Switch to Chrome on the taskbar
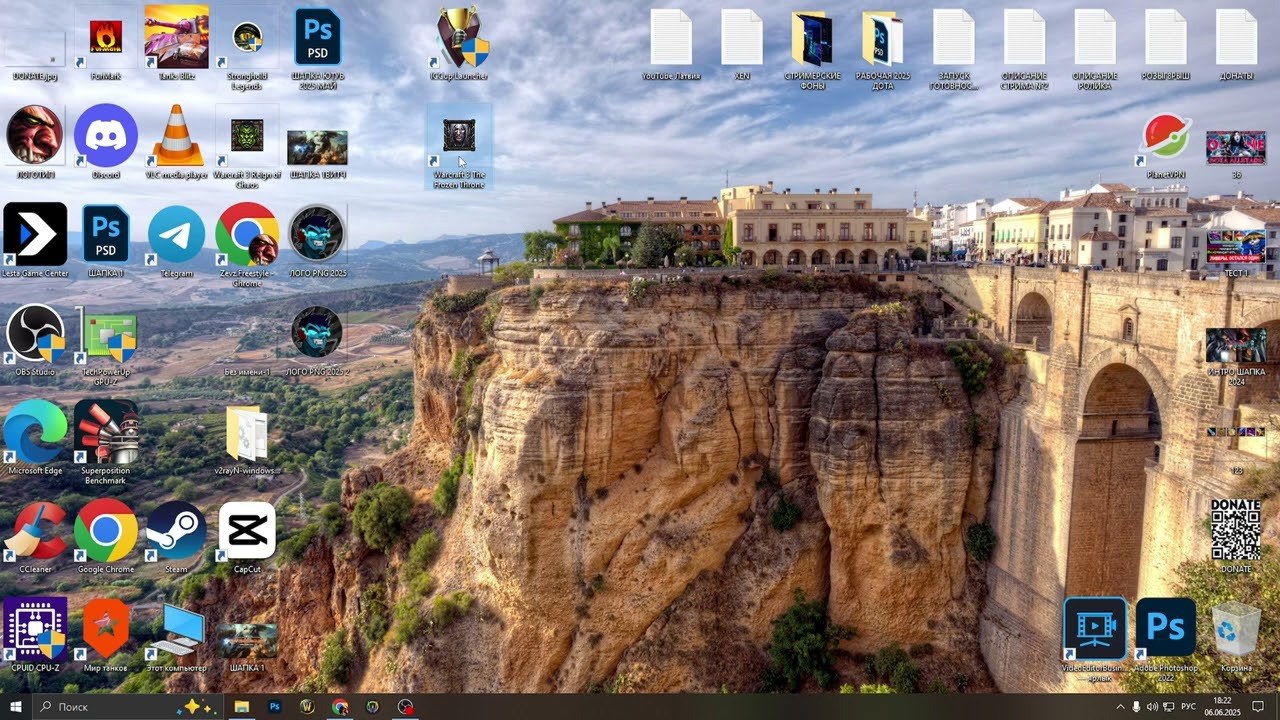Screen dimensions: 1280x720 pos(340,707)
